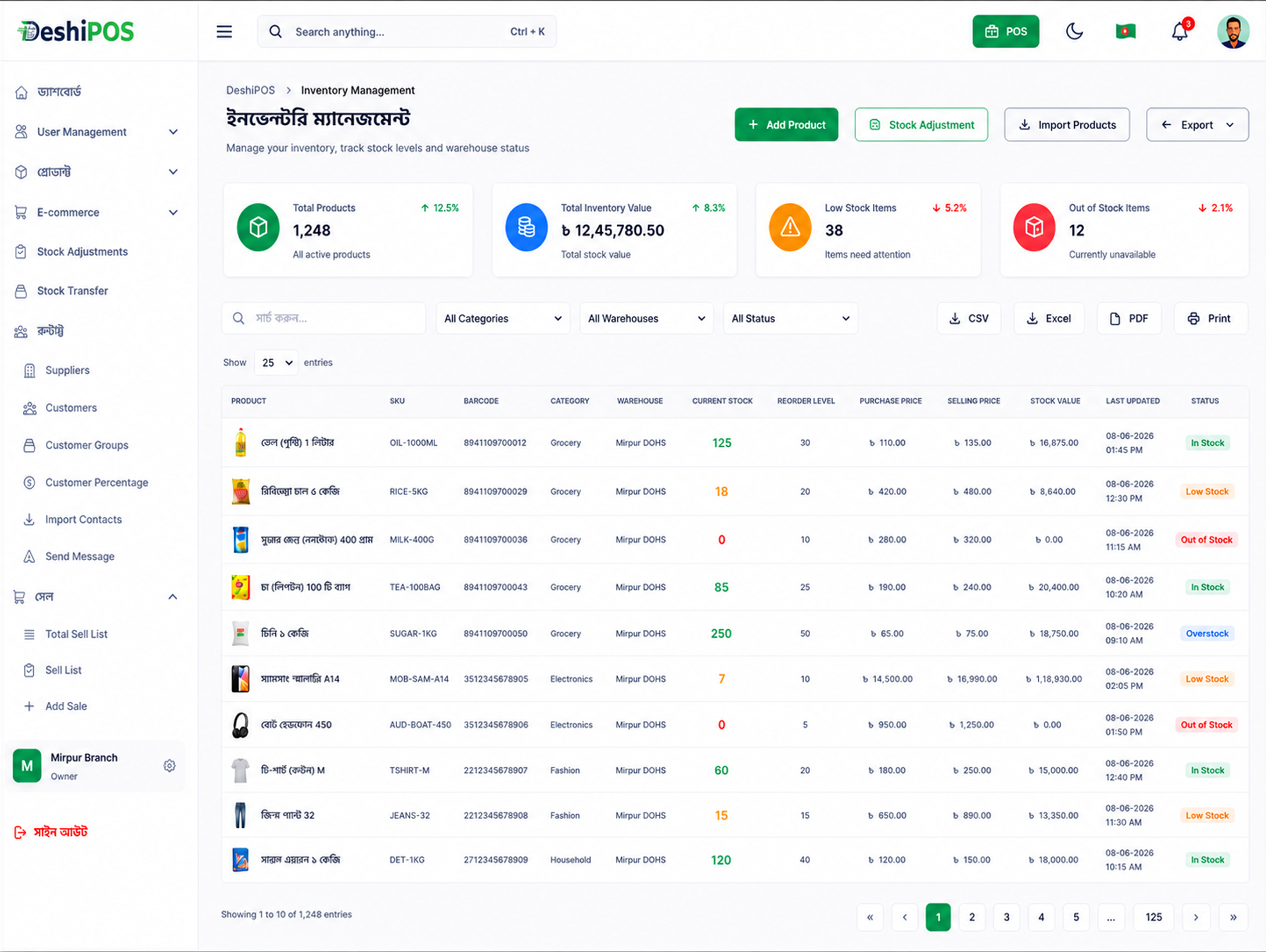Click সাইন আউট sign out link
Screen dimensions: 1266x952
coord(51,832)
